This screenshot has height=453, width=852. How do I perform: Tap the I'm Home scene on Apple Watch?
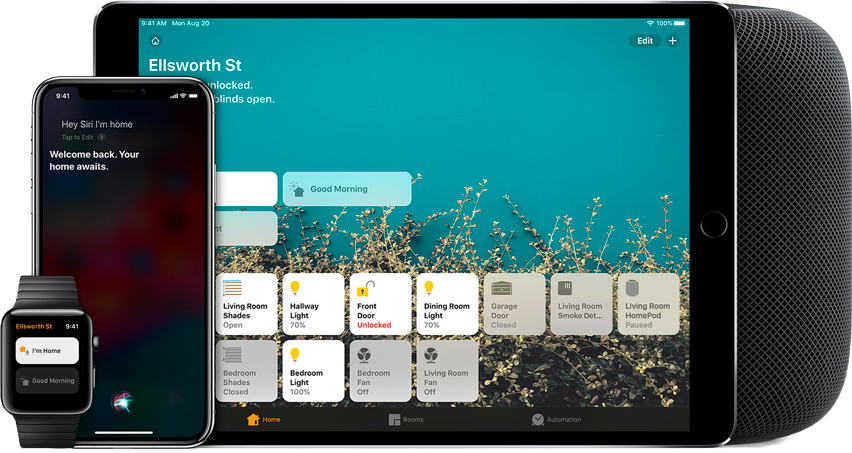click(x=47, y=351)
